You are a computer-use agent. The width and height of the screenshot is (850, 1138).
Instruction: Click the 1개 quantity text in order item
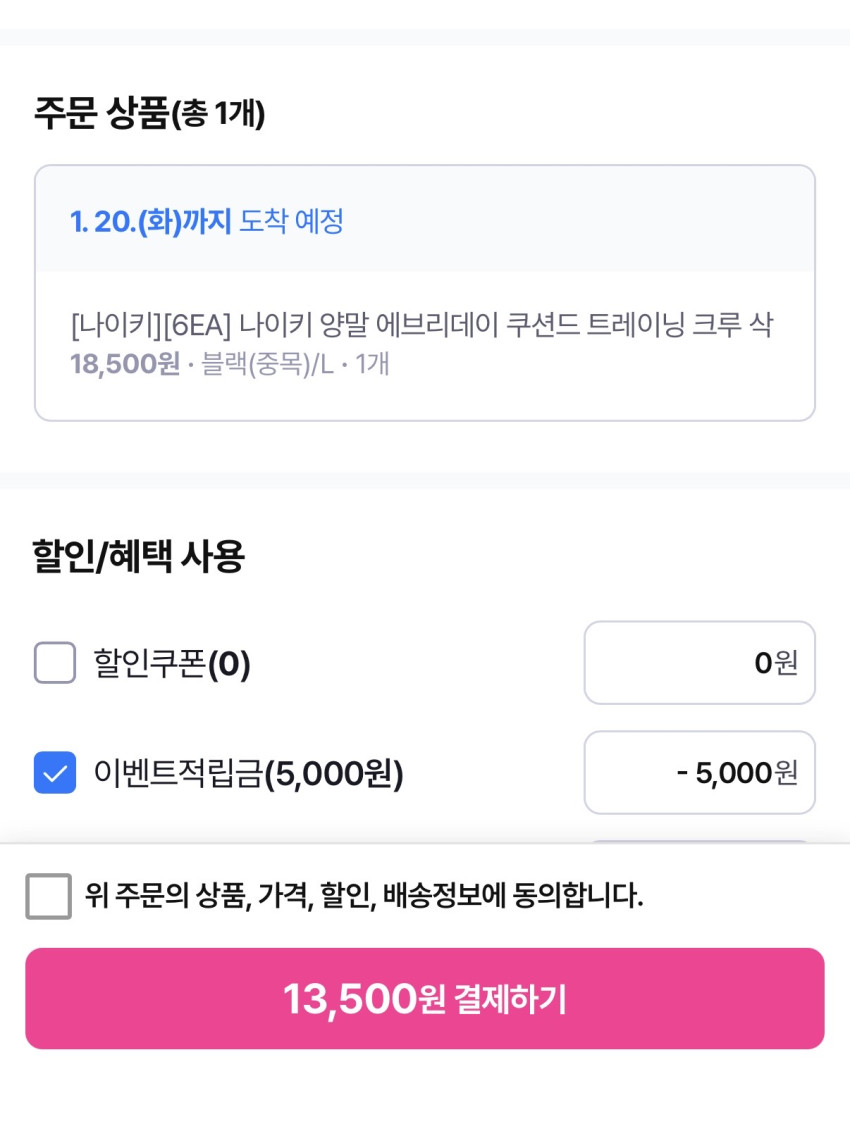click(372, 364)
